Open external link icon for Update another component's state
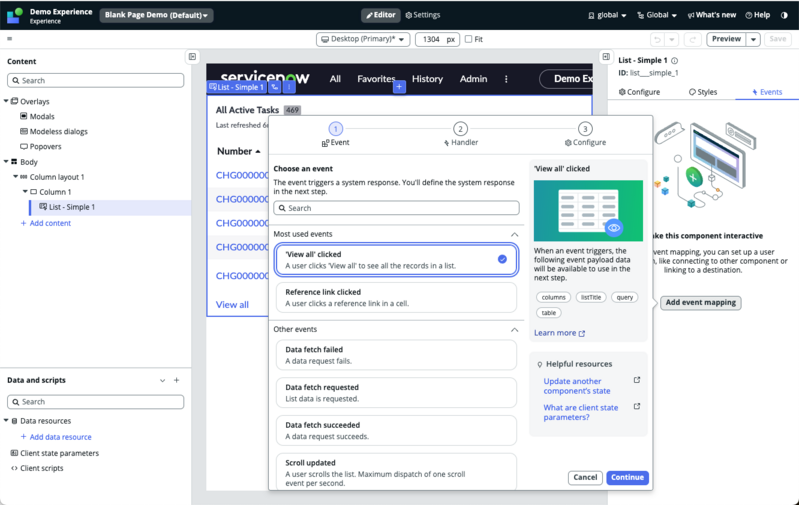Viewport: 799px width, 505px height. pyautogui.click(x=636, y=380)
